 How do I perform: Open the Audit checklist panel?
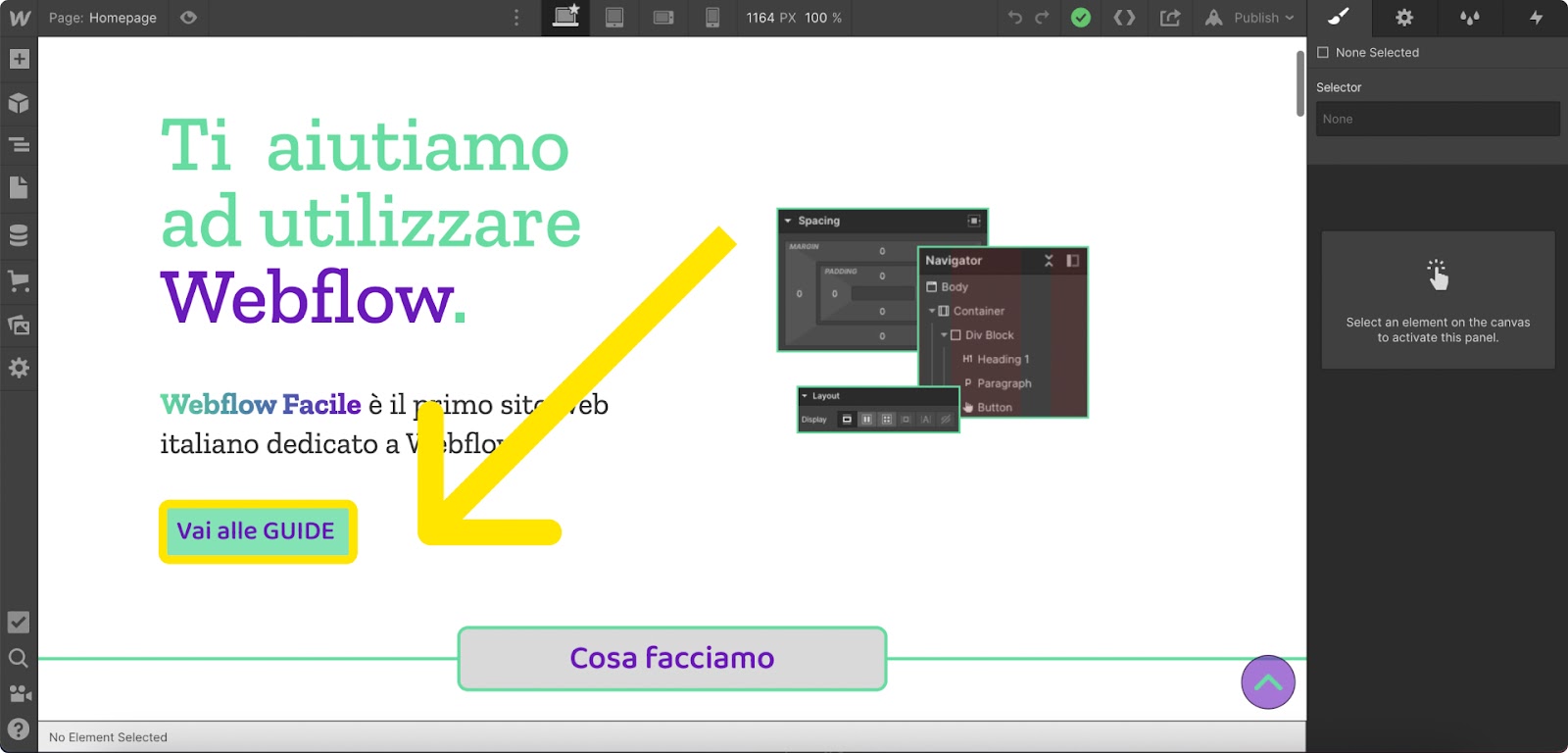pyautogui.click(x=19, y=623)
